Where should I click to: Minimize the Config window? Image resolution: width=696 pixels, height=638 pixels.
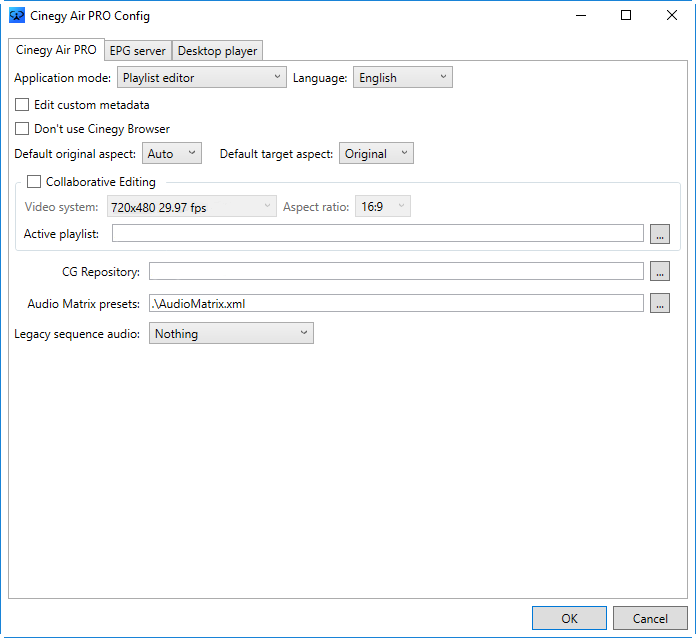click(x=581, y=16)
